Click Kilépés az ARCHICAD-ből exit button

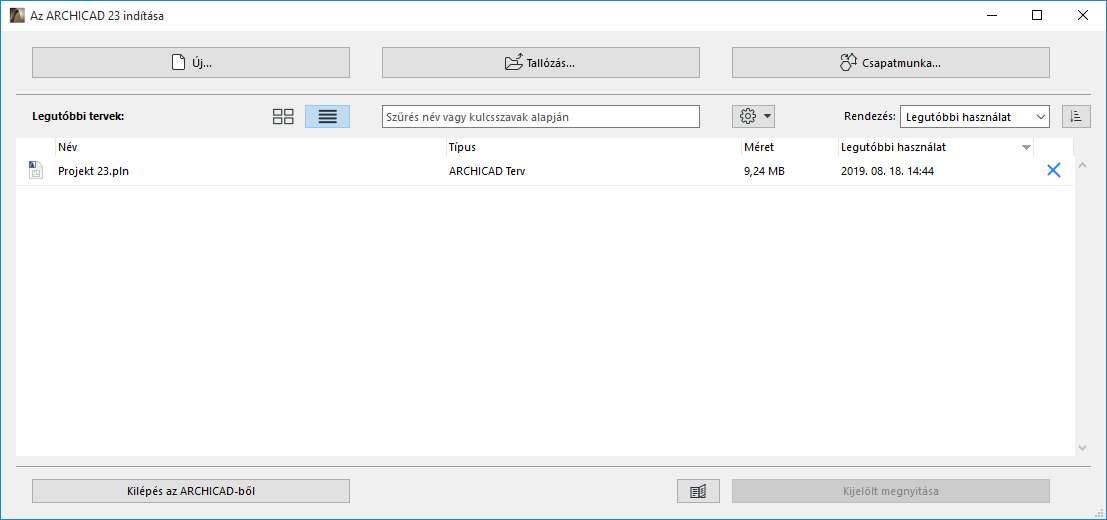click(191, 491)
